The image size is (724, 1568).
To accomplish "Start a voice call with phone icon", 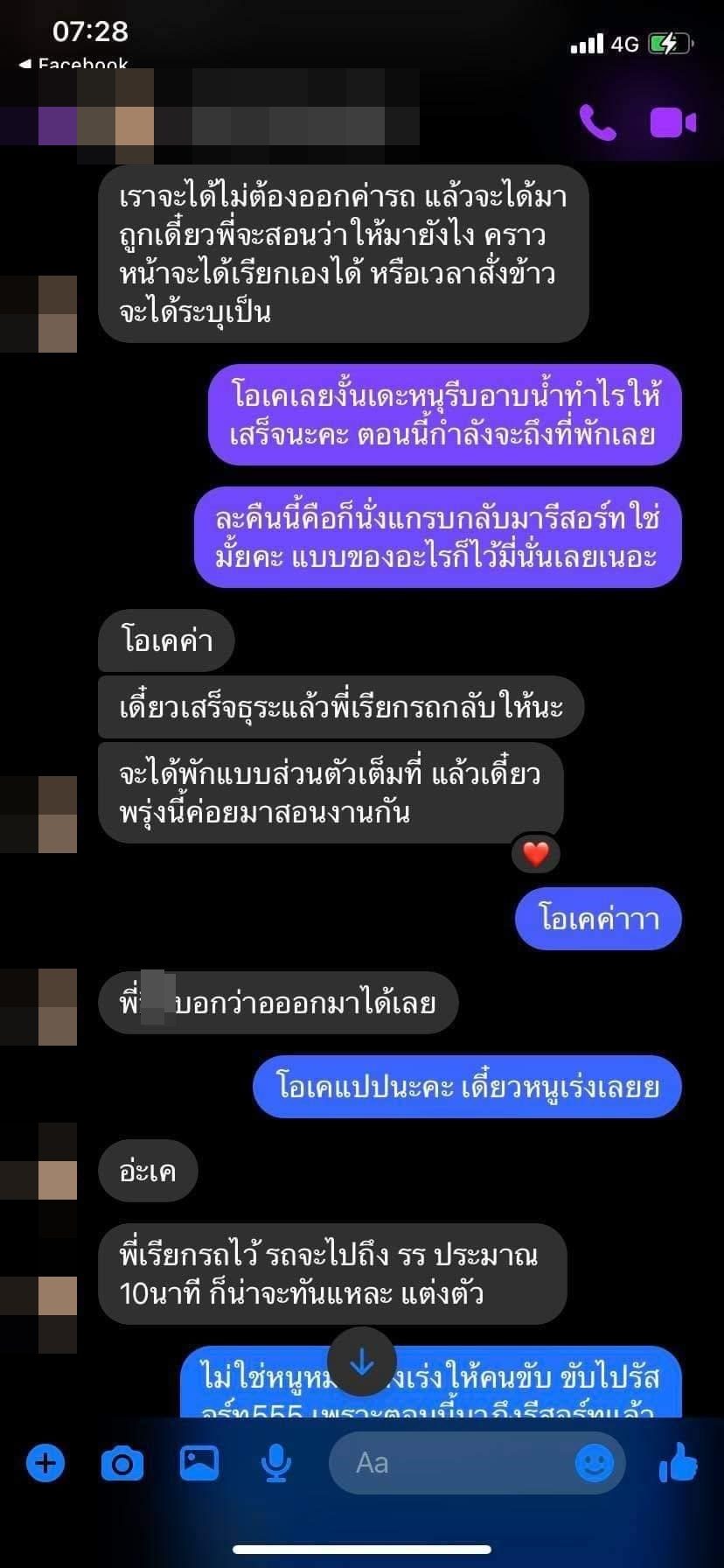I will point(598,122).
